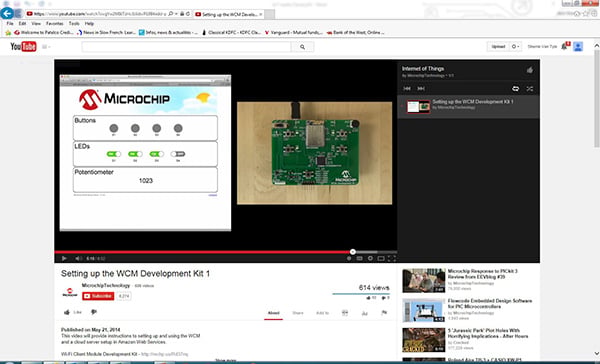Open the transcript icon
The image size is (600, 364).
tap(345, 313)
